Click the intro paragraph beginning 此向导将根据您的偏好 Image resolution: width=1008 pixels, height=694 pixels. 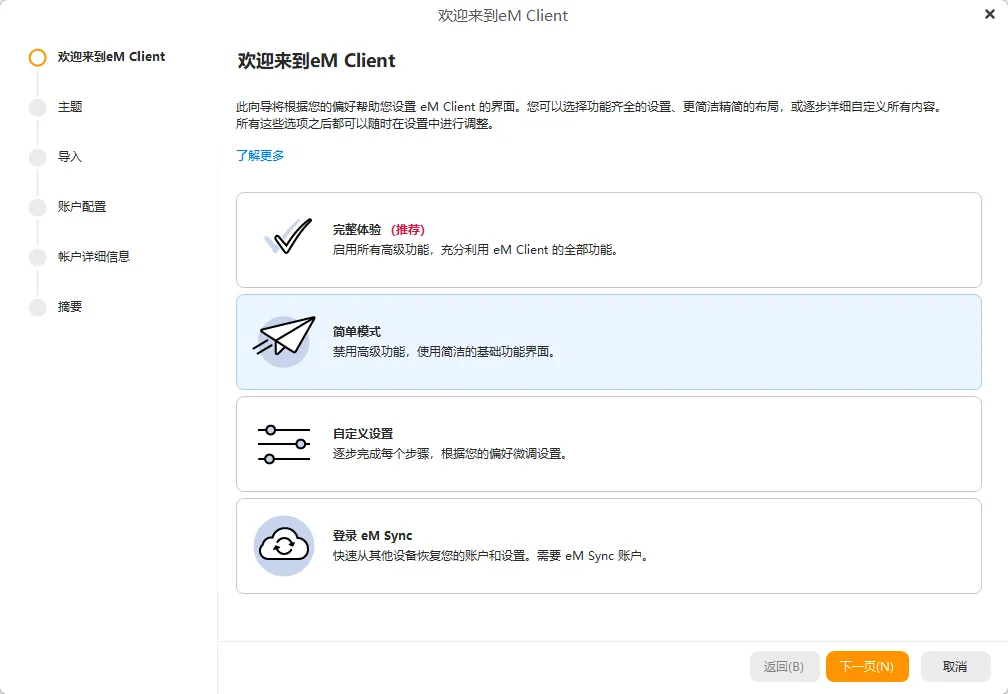tap(591, 115)
